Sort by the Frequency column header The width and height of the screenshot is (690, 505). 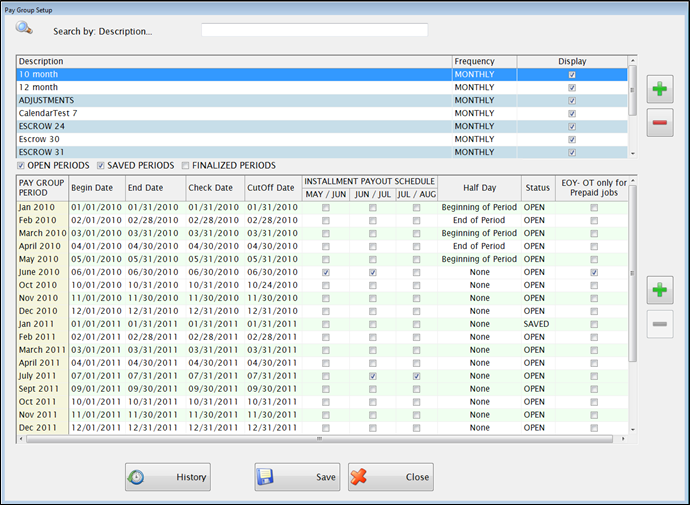(x=484, y=62)
